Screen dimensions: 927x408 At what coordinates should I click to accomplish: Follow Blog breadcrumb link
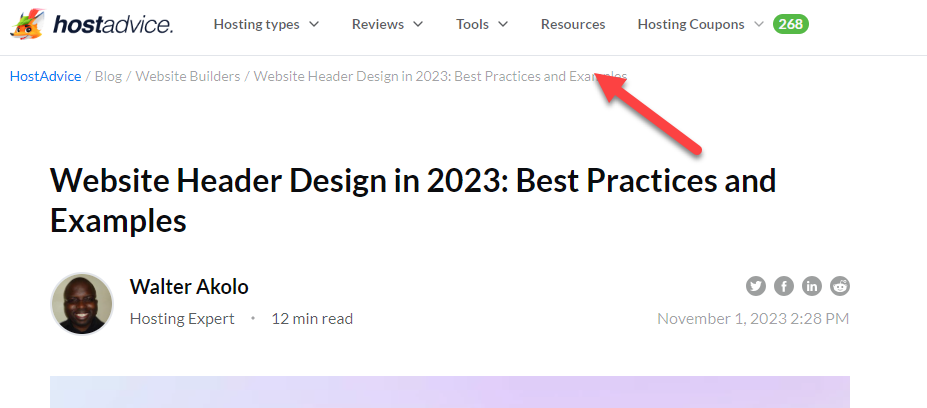click(x=108, y=76)
